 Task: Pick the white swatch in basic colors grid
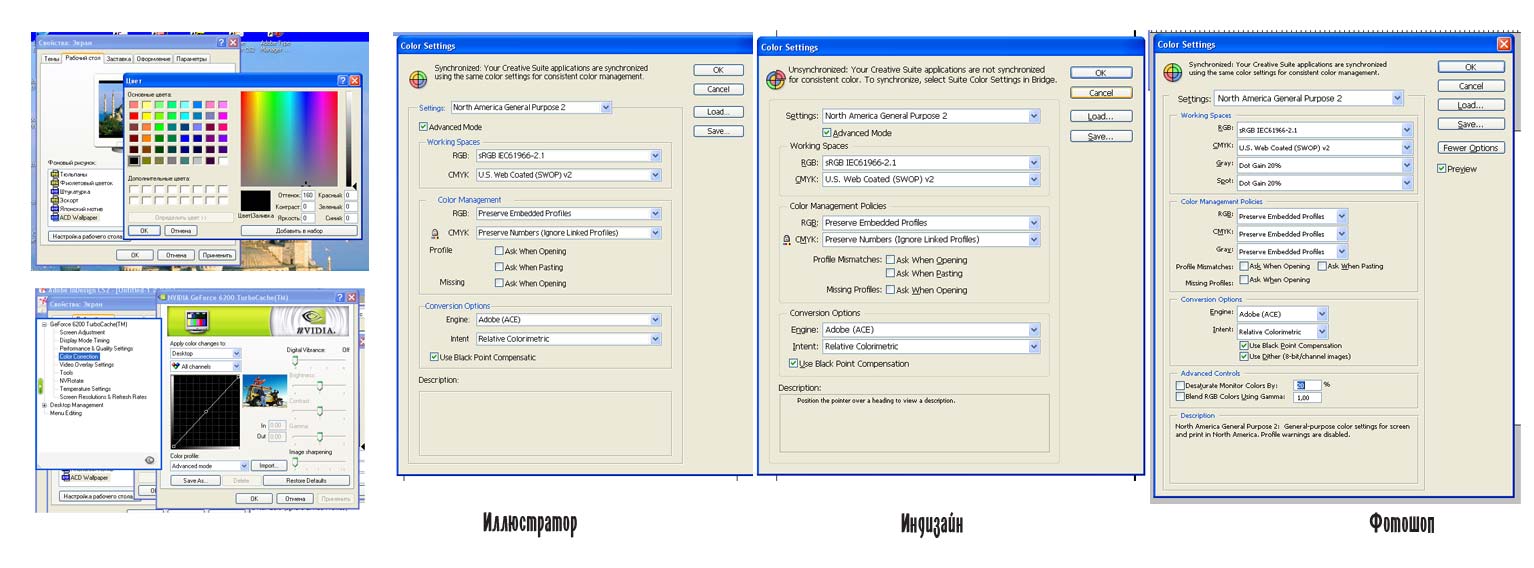223,160
